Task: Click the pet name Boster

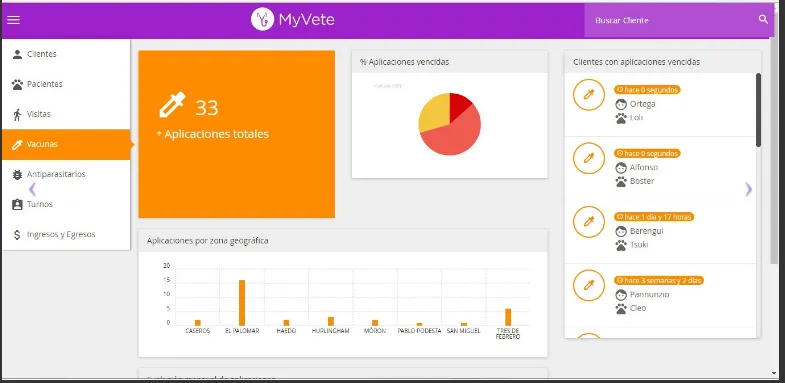Action: tap(642, 181)
